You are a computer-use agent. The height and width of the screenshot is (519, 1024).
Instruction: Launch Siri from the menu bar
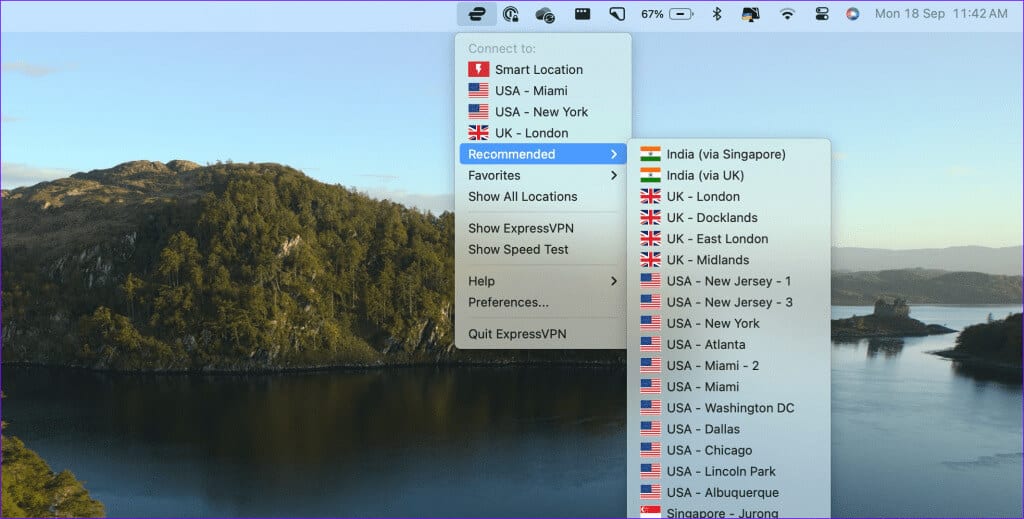pyautogui.click(x=852, y=14)
